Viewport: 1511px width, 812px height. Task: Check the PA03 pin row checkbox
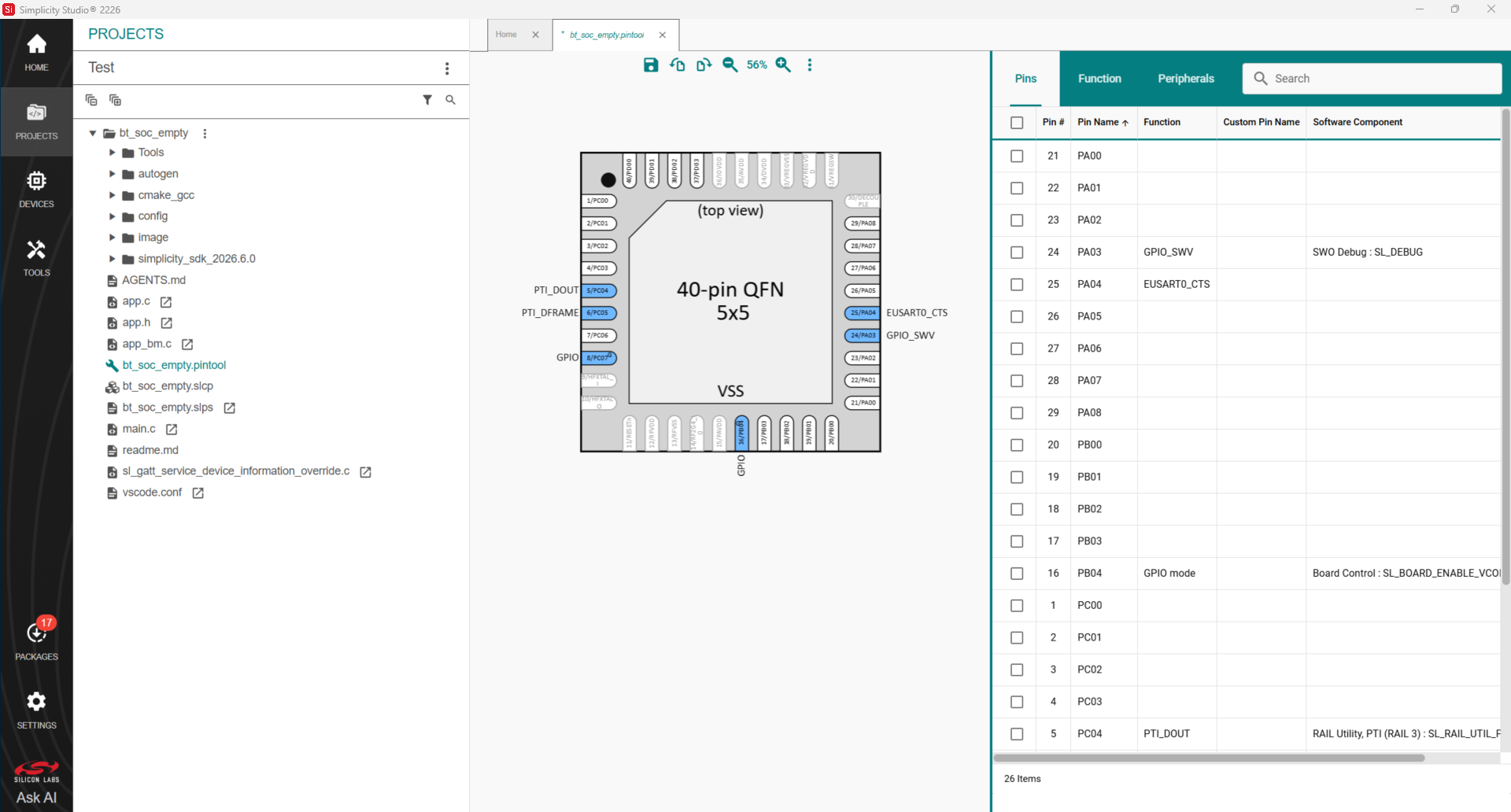pyautogui.click(x=1017, y=253)
